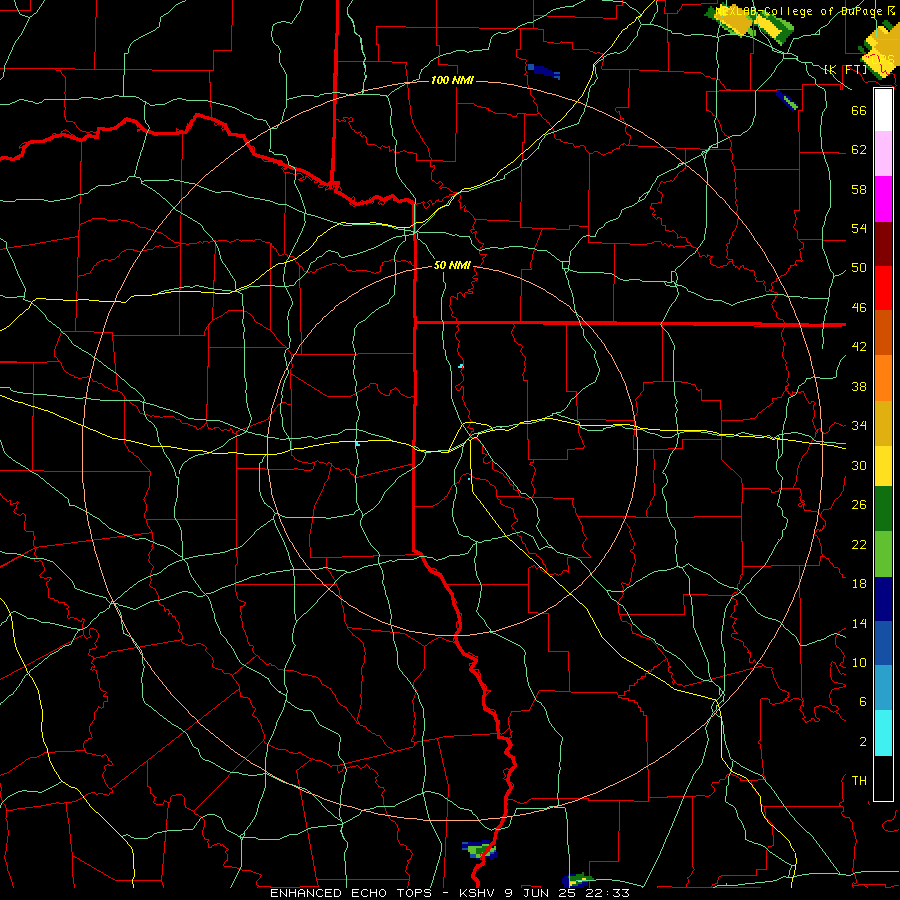The height and width of the screenshot is (900, 900).
Task: Click the green-blue echo on the bottom red river border
Action: coord(479,849)
